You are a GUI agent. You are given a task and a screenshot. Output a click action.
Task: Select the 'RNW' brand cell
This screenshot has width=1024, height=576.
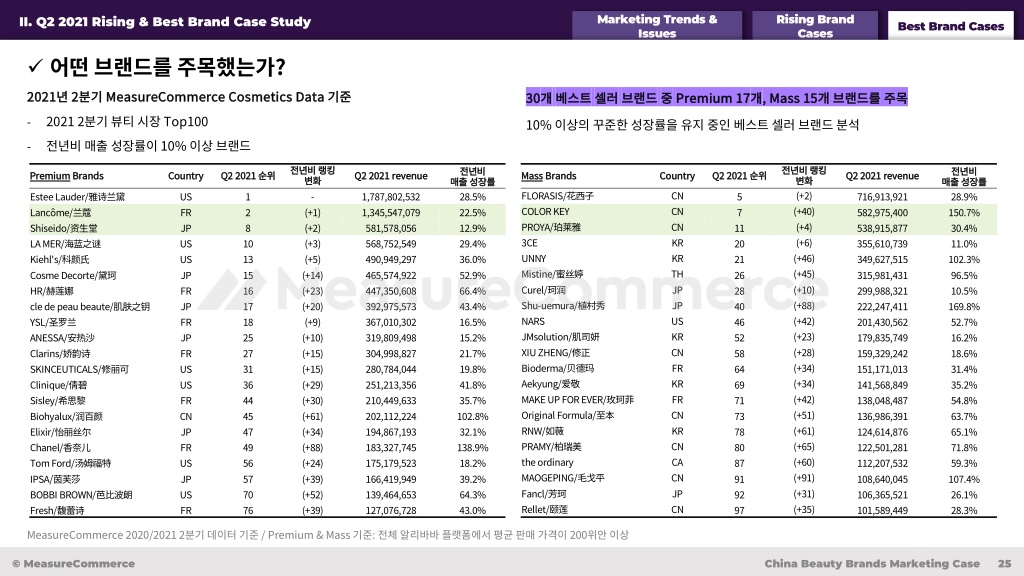[x=543, y=431]
